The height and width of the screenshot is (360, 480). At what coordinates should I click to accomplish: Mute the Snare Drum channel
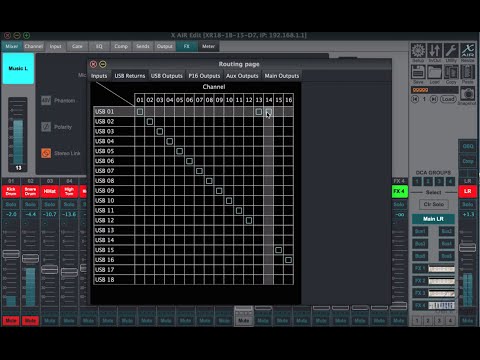tap(30, 321)
